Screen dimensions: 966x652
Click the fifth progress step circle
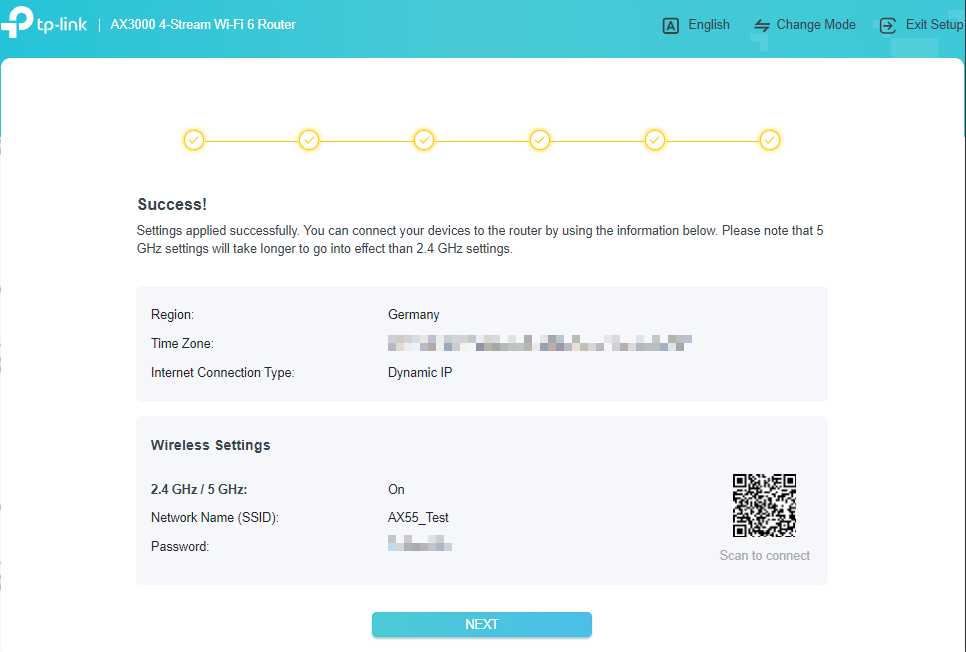(x=655, y=140)
